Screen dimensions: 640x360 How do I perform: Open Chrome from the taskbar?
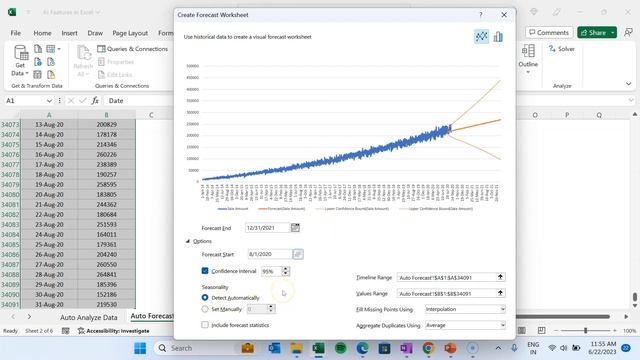(428, 348)
